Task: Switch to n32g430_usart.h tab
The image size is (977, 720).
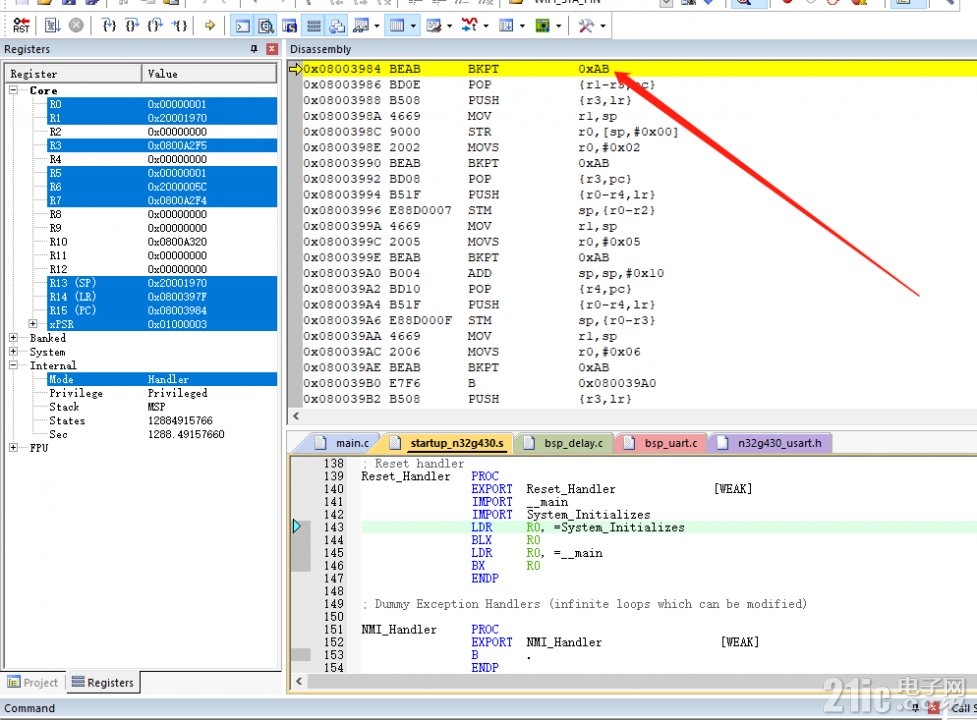Action: click(x=771, y=443)
